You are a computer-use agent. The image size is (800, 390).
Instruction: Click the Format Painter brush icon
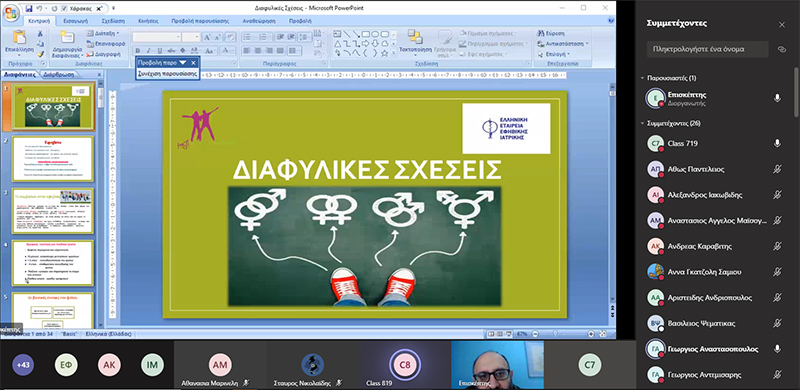[x=40, y=54]
